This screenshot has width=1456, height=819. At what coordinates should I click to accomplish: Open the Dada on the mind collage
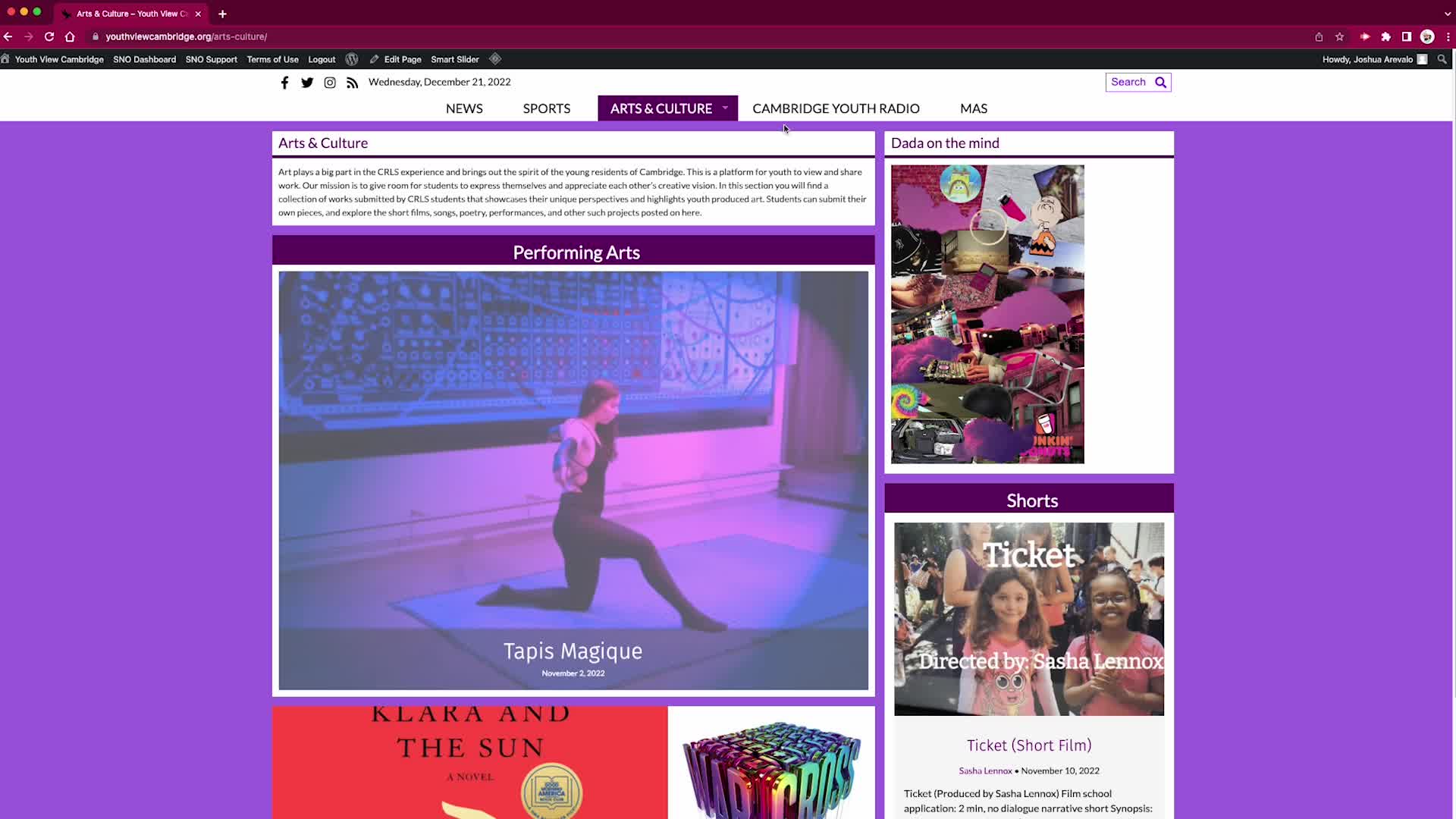(x=987, y=314)
